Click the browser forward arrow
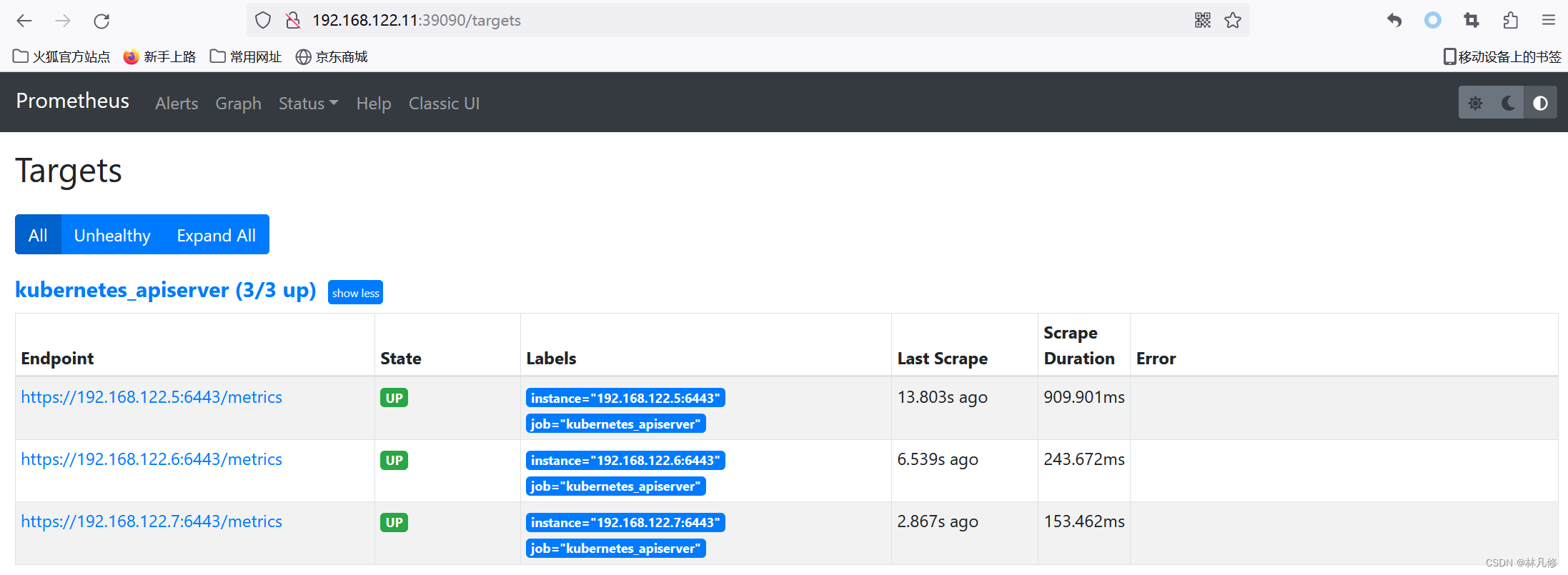 [x=63, y=21]
